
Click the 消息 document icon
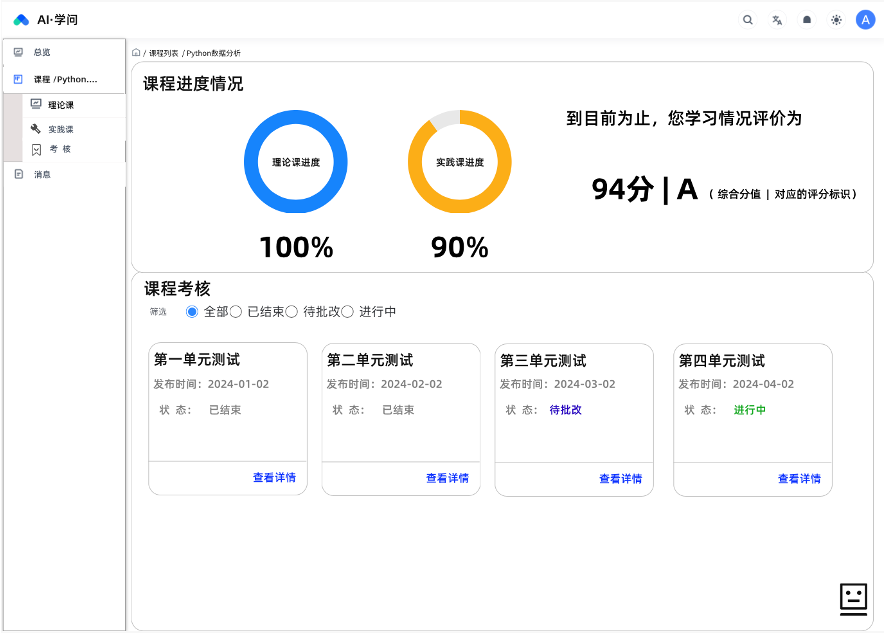(x=19, y=174)
